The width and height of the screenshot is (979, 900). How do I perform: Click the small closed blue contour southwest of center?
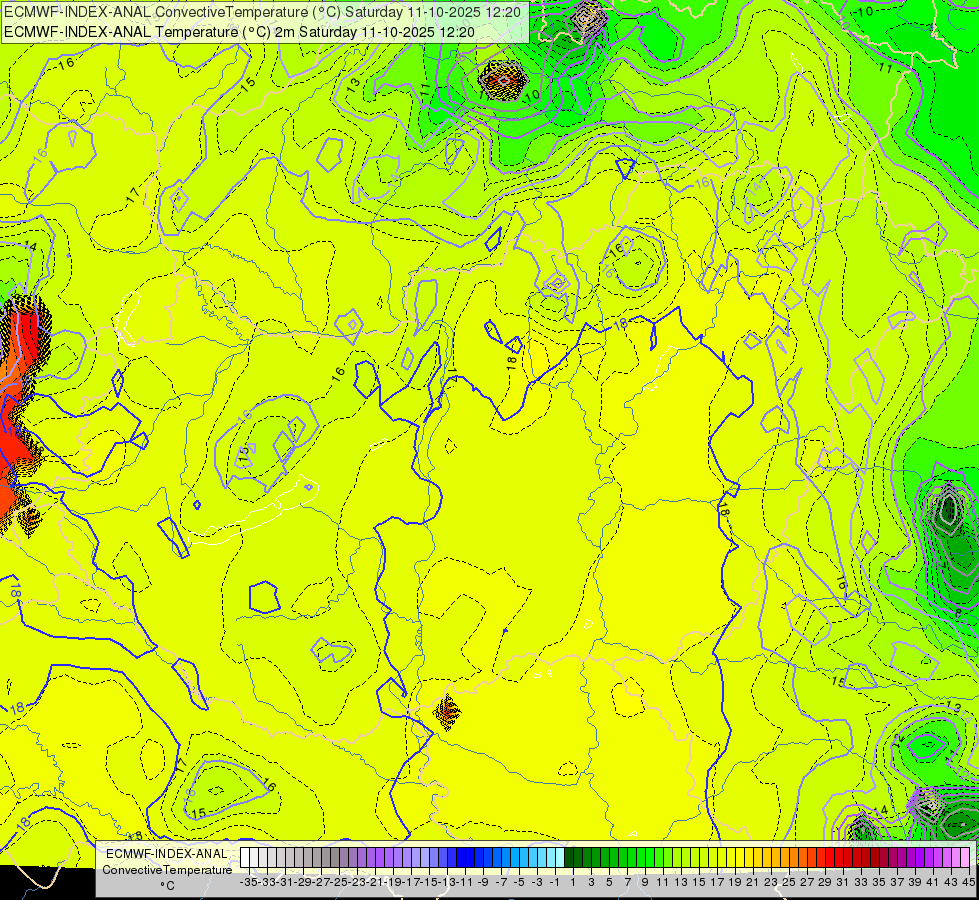[263, 598]
